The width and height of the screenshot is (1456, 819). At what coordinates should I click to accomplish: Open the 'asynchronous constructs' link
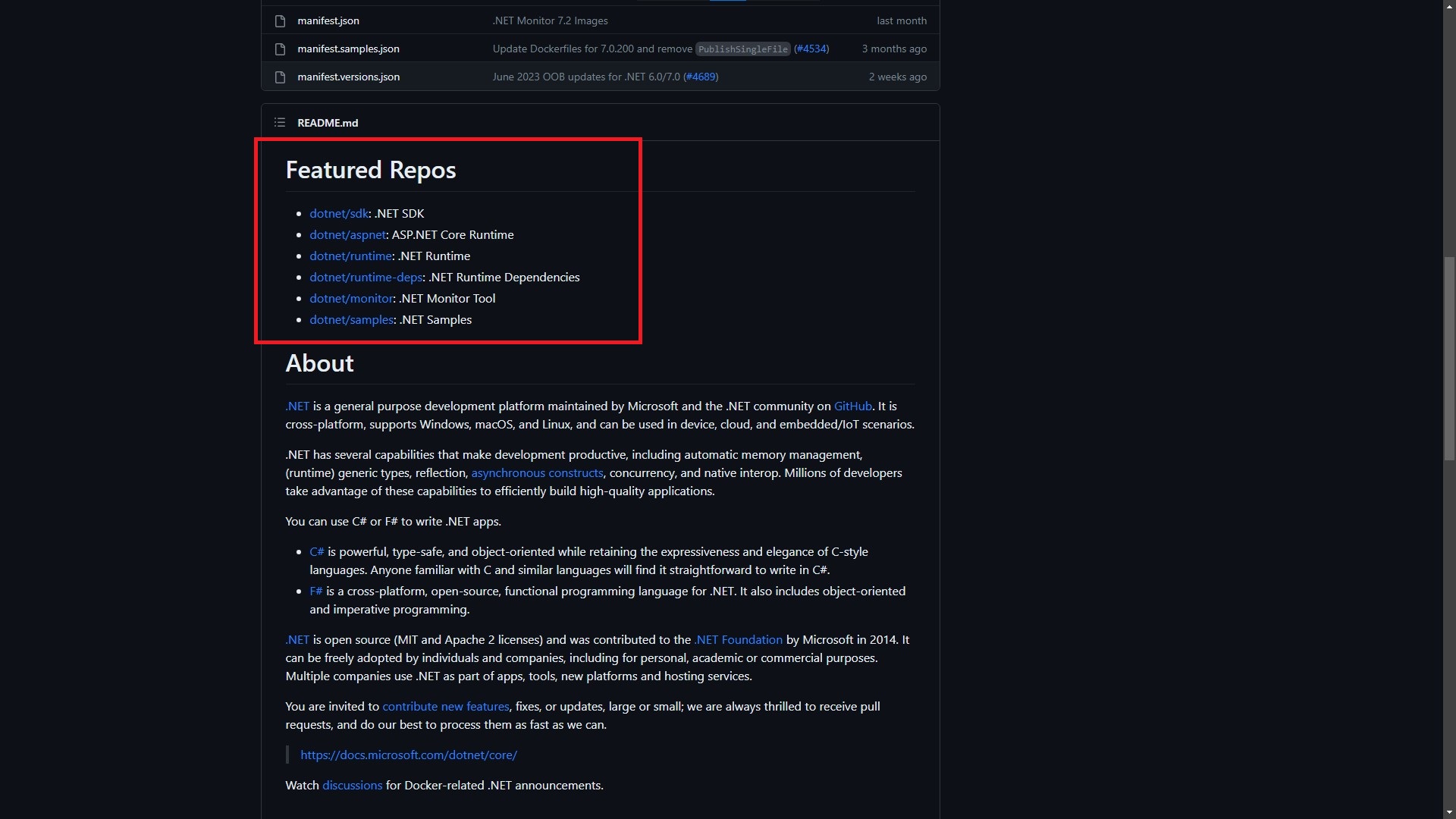point(537,472)
